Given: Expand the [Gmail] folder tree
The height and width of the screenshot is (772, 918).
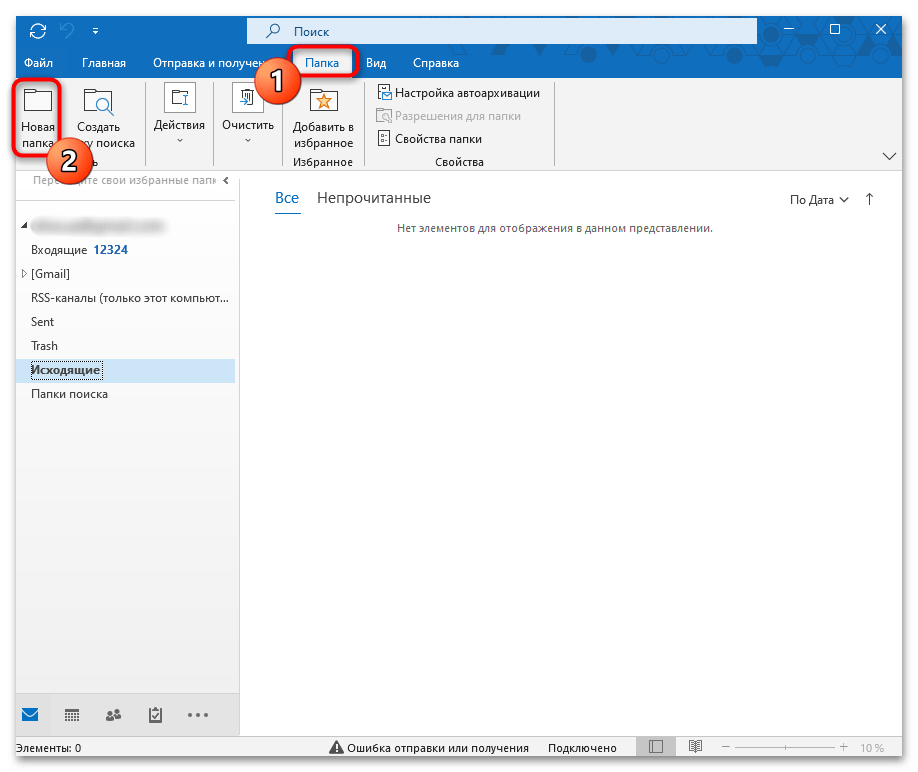Looking at the screenshot, I should (23, 273).
